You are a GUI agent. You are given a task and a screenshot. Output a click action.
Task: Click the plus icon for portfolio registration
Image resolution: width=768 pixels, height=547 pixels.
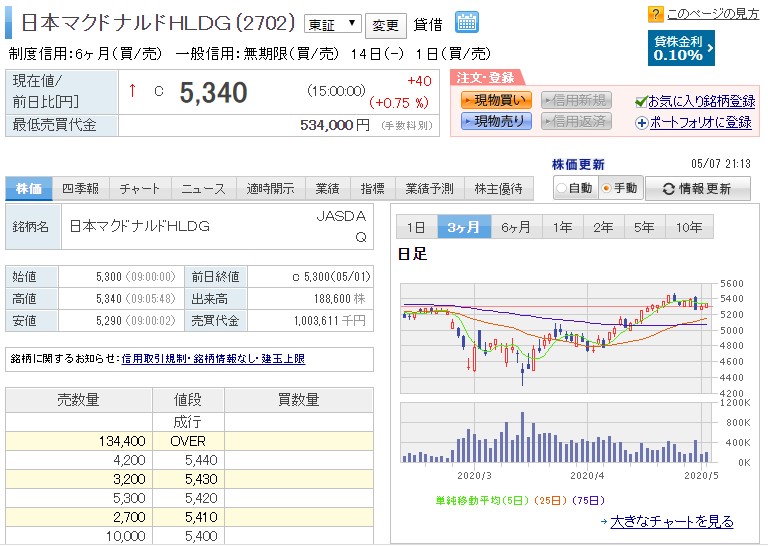click(x=641, y=122)
